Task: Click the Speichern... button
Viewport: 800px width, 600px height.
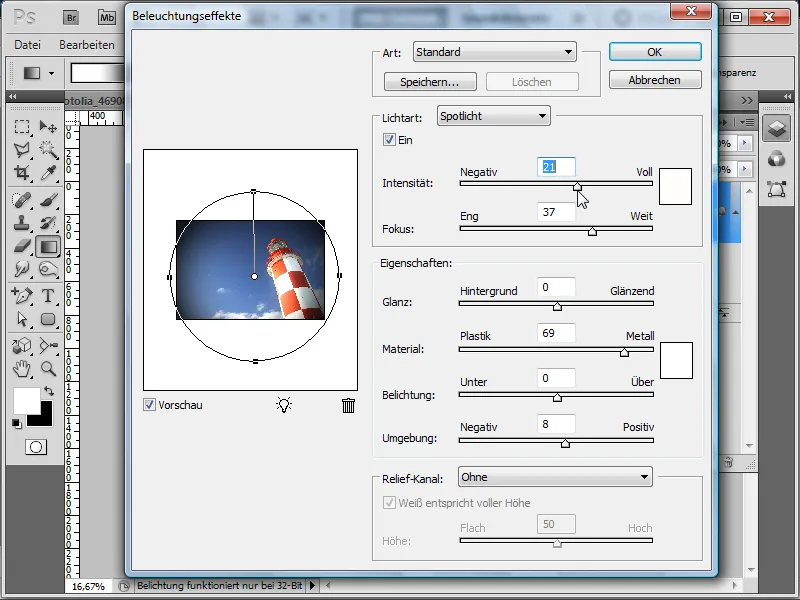Action: click(430, 82)
